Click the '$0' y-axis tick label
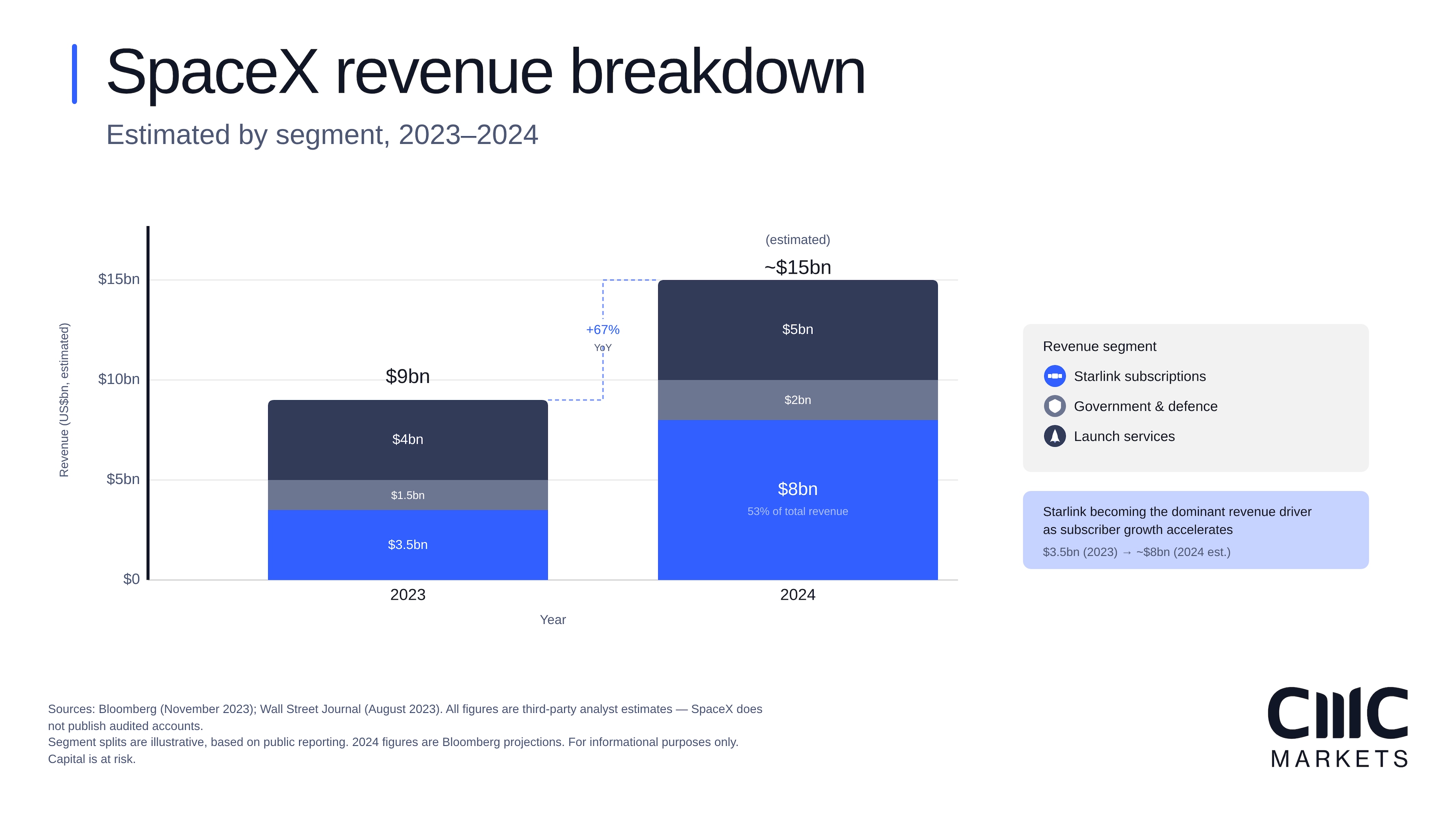This screenshot has height=816, width=1456. point(131,579)
